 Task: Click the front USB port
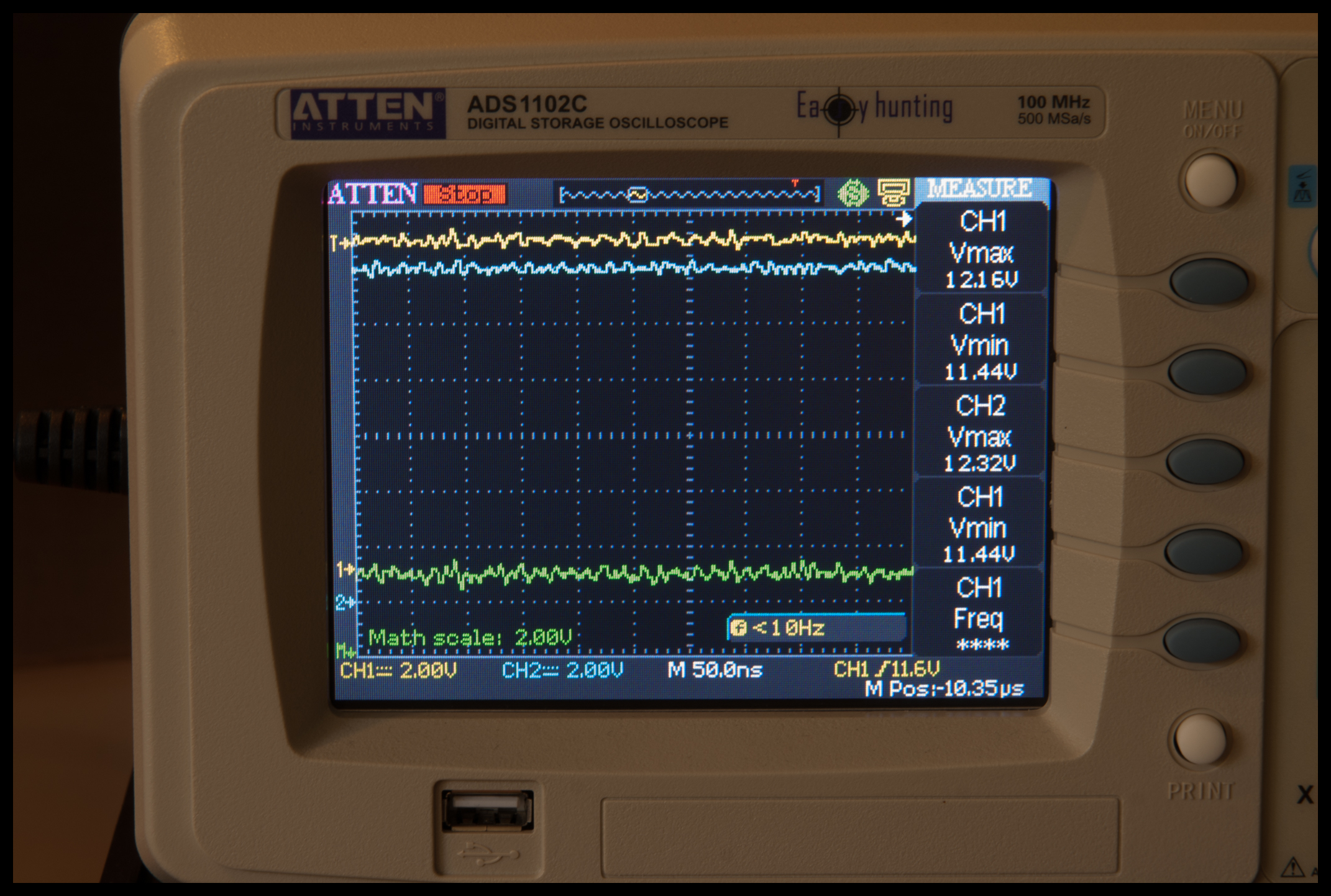pyautogui.click(x=487, y=811)
